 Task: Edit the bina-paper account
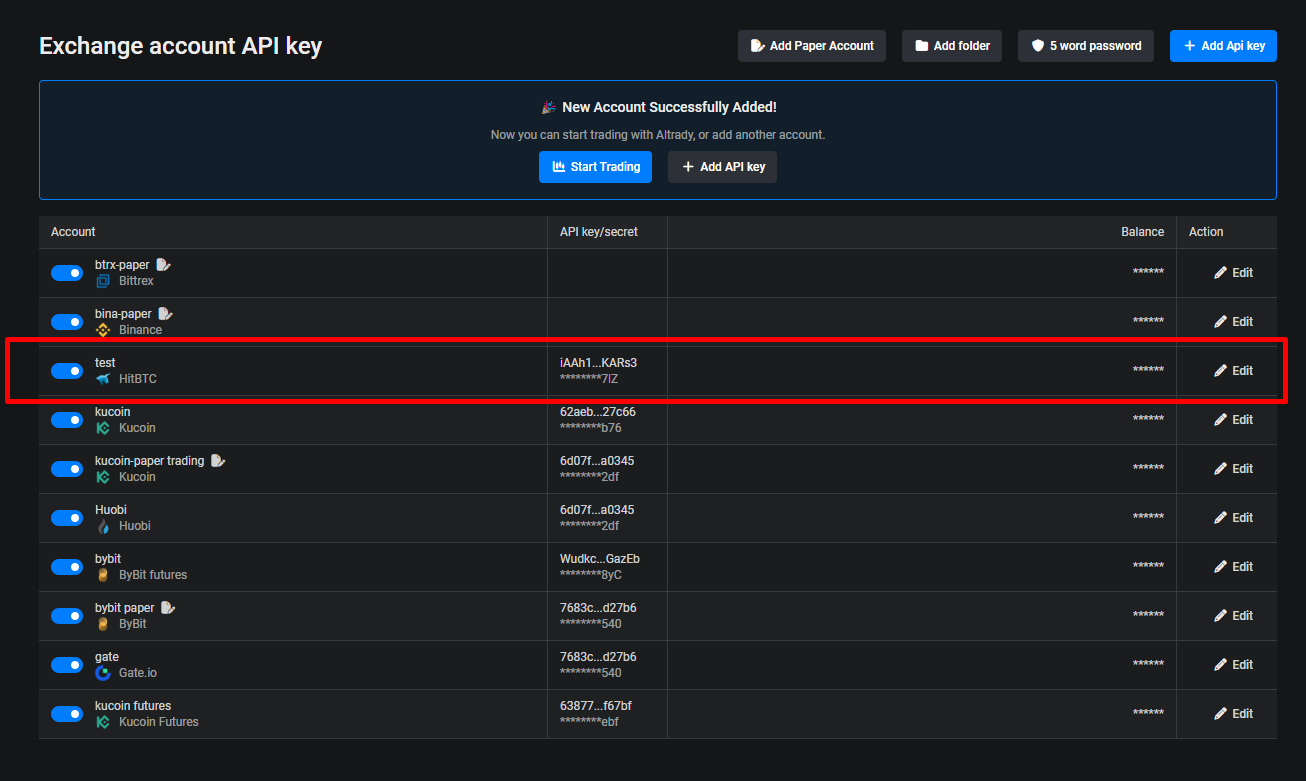(x=1233, y=322)
